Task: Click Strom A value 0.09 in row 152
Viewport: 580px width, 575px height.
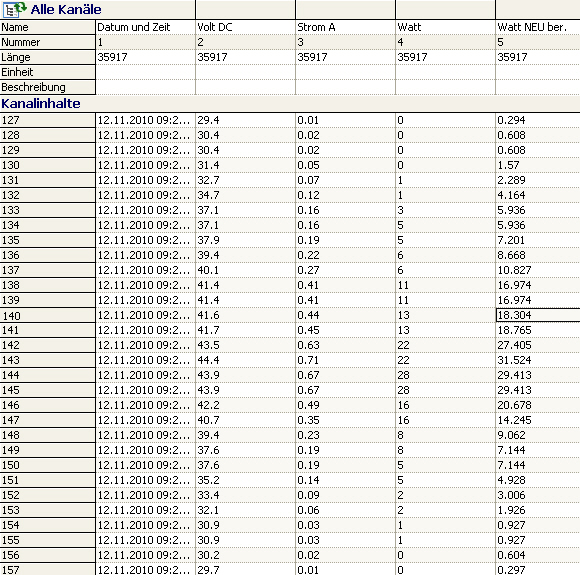Action: 308,495
